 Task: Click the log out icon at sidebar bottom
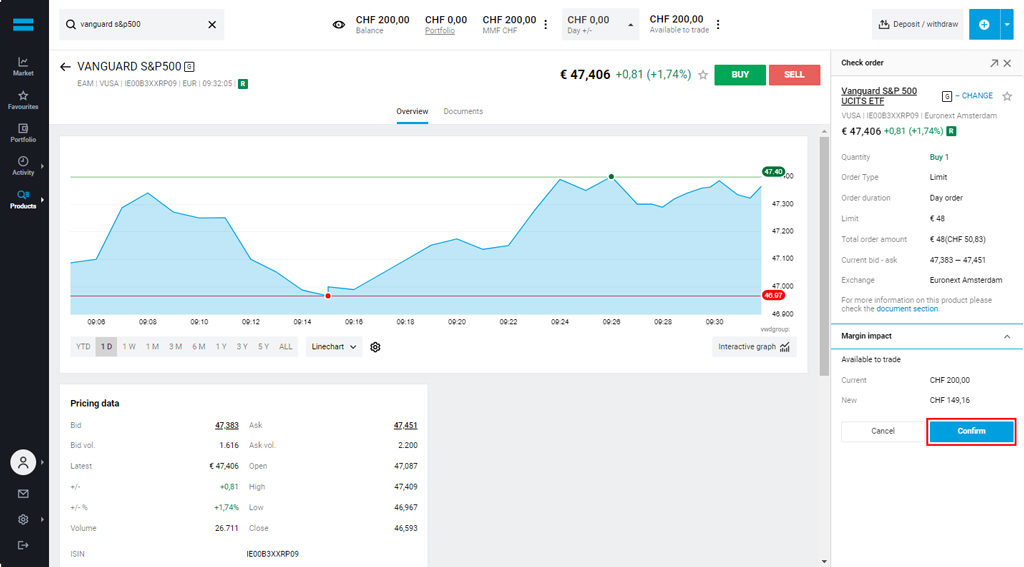(x=23, y=545)
